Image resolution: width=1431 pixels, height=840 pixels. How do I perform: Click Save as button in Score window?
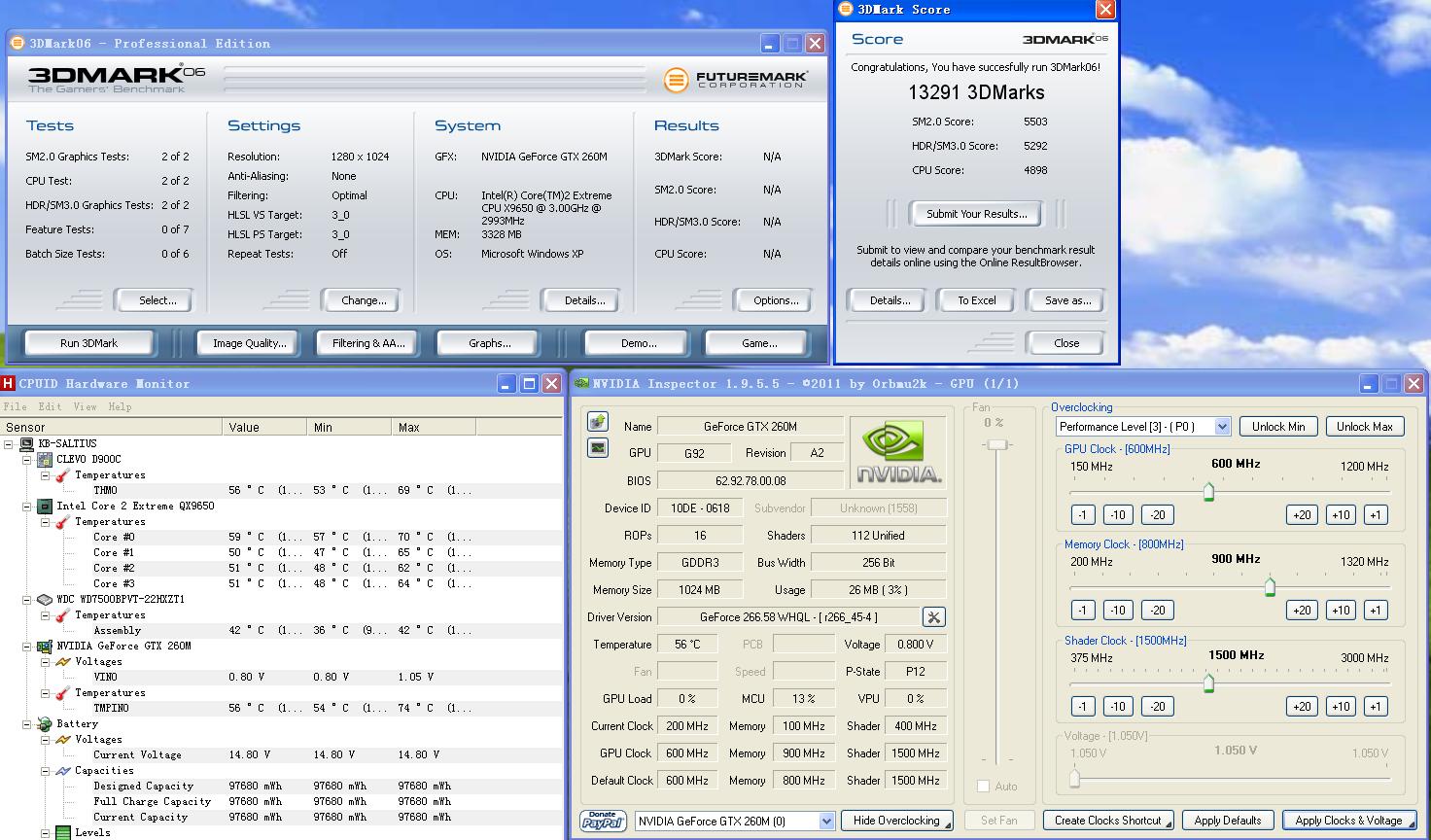coord(1067,300)
